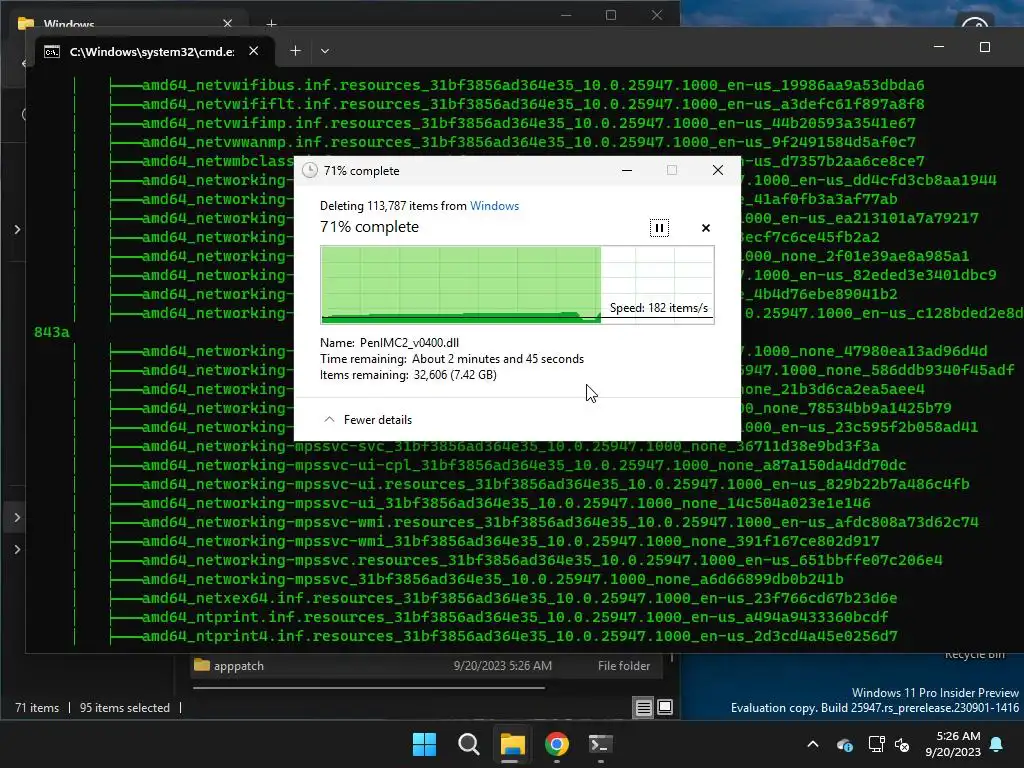Pause the deletion operation
The image size is (1024, 768).
(659, 228)
